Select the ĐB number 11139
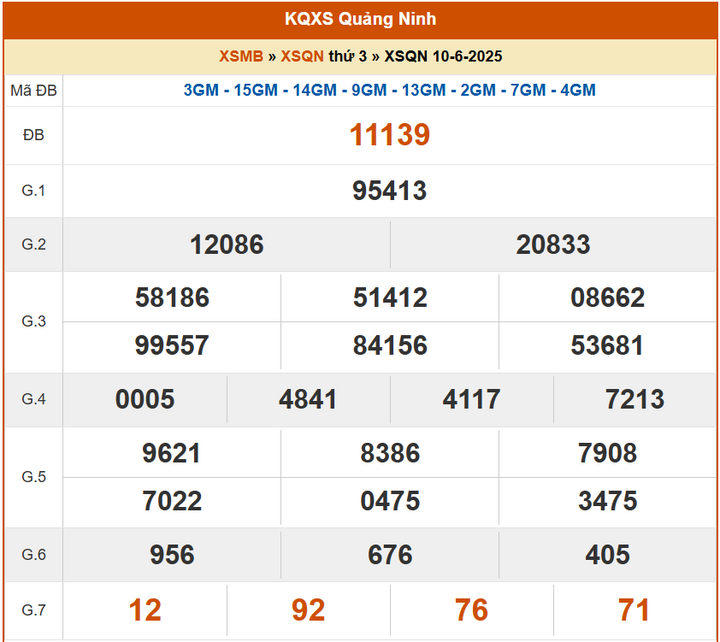720x642 pixels. tap(390, 135)
